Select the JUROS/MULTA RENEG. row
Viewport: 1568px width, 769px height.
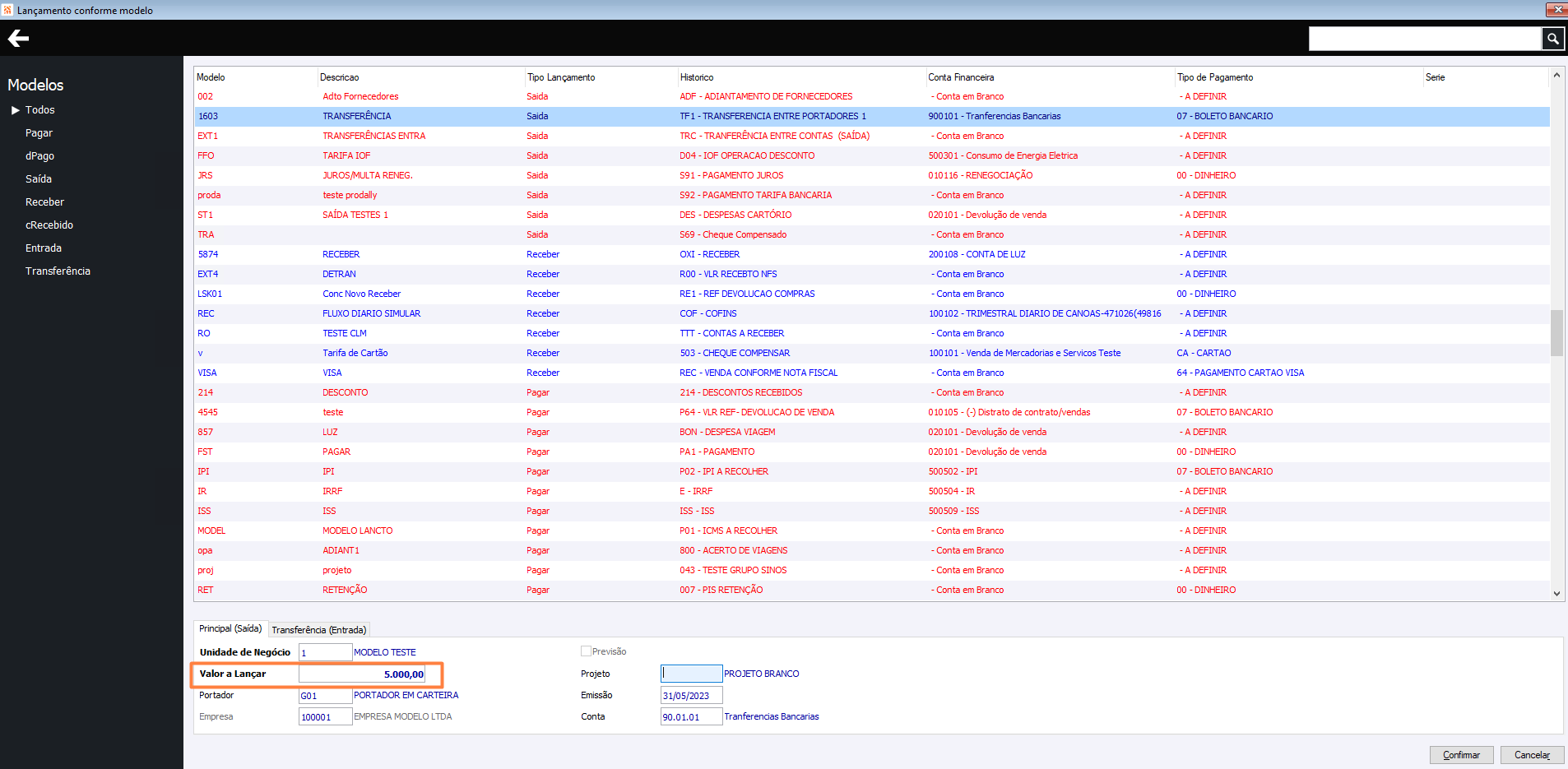[872, 176]
